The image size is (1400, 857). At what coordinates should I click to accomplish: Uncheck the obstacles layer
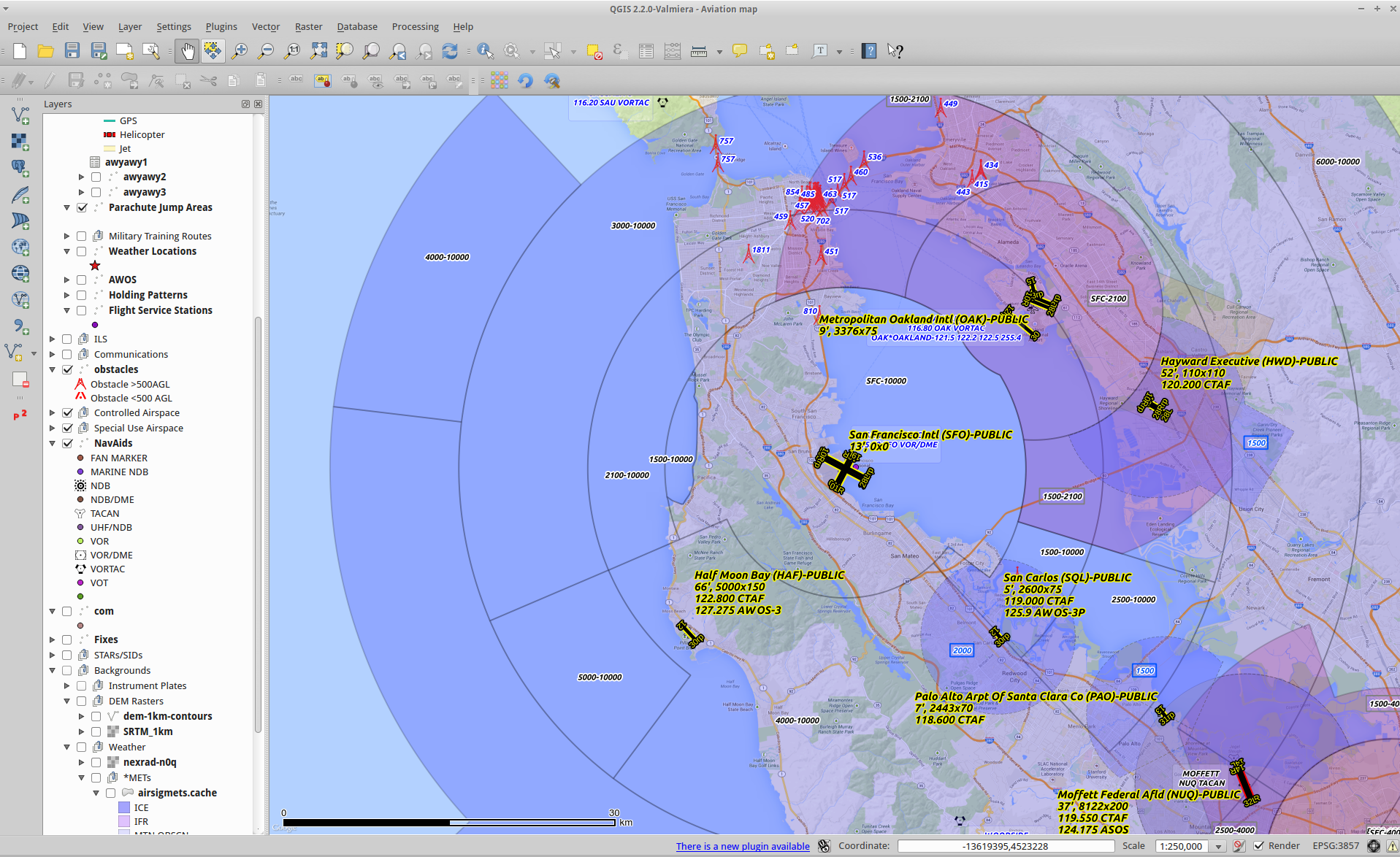67,369
